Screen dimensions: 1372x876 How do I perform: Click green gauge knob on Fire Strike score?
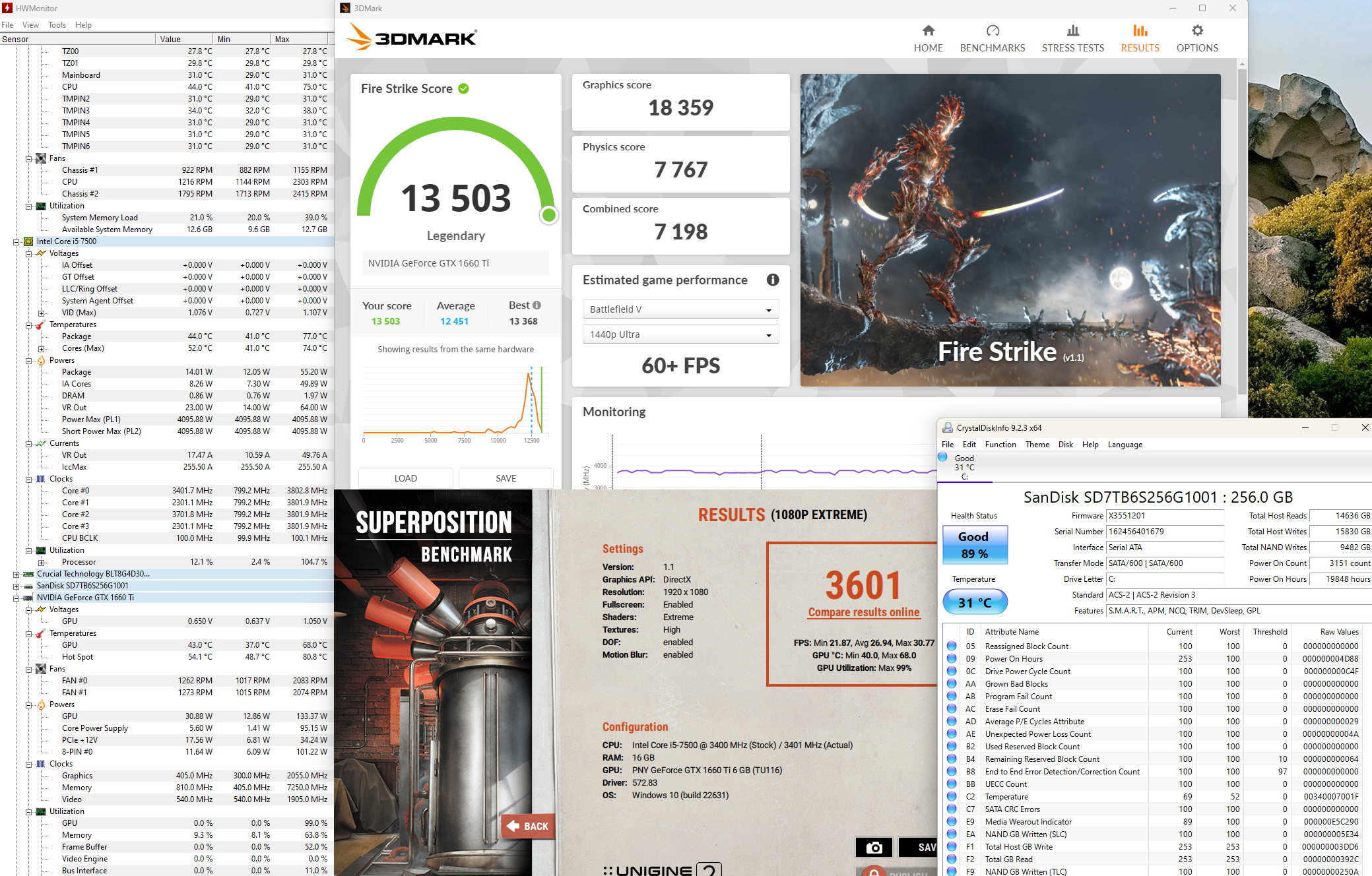tap(548, 215)
